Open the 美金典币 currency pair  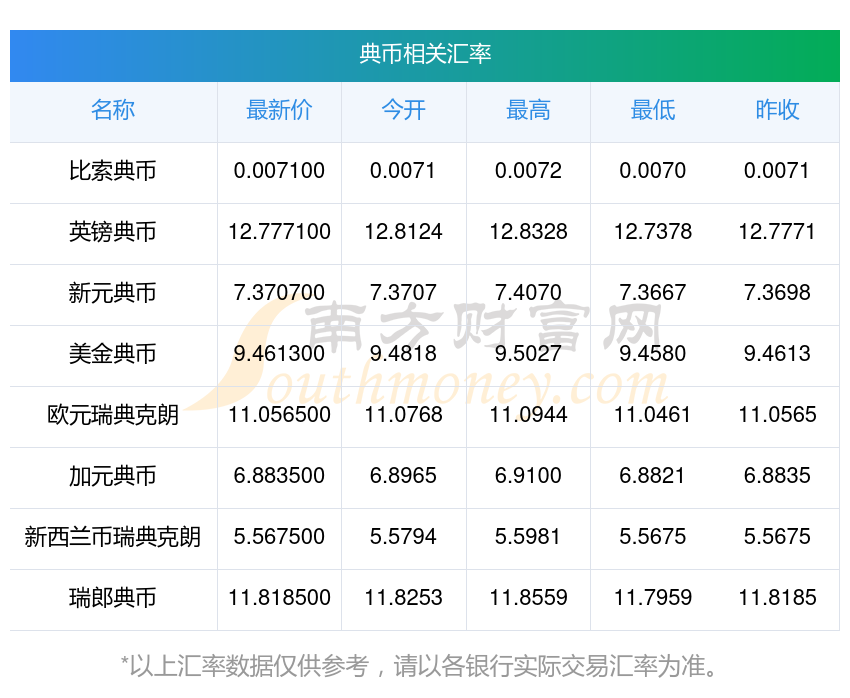pos(113,354)
